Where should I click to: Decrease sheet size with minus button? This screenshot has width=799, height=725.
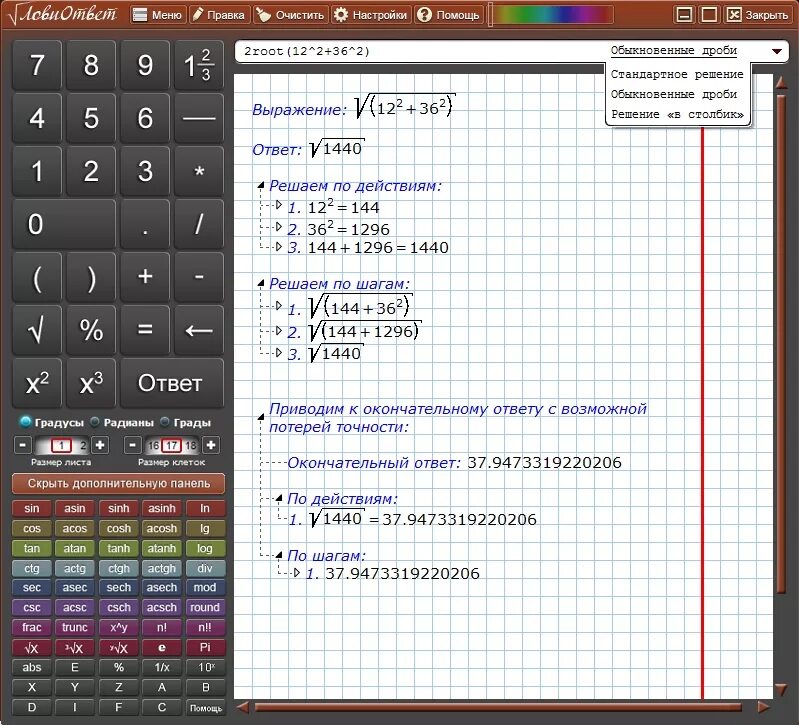click(22, 445)
